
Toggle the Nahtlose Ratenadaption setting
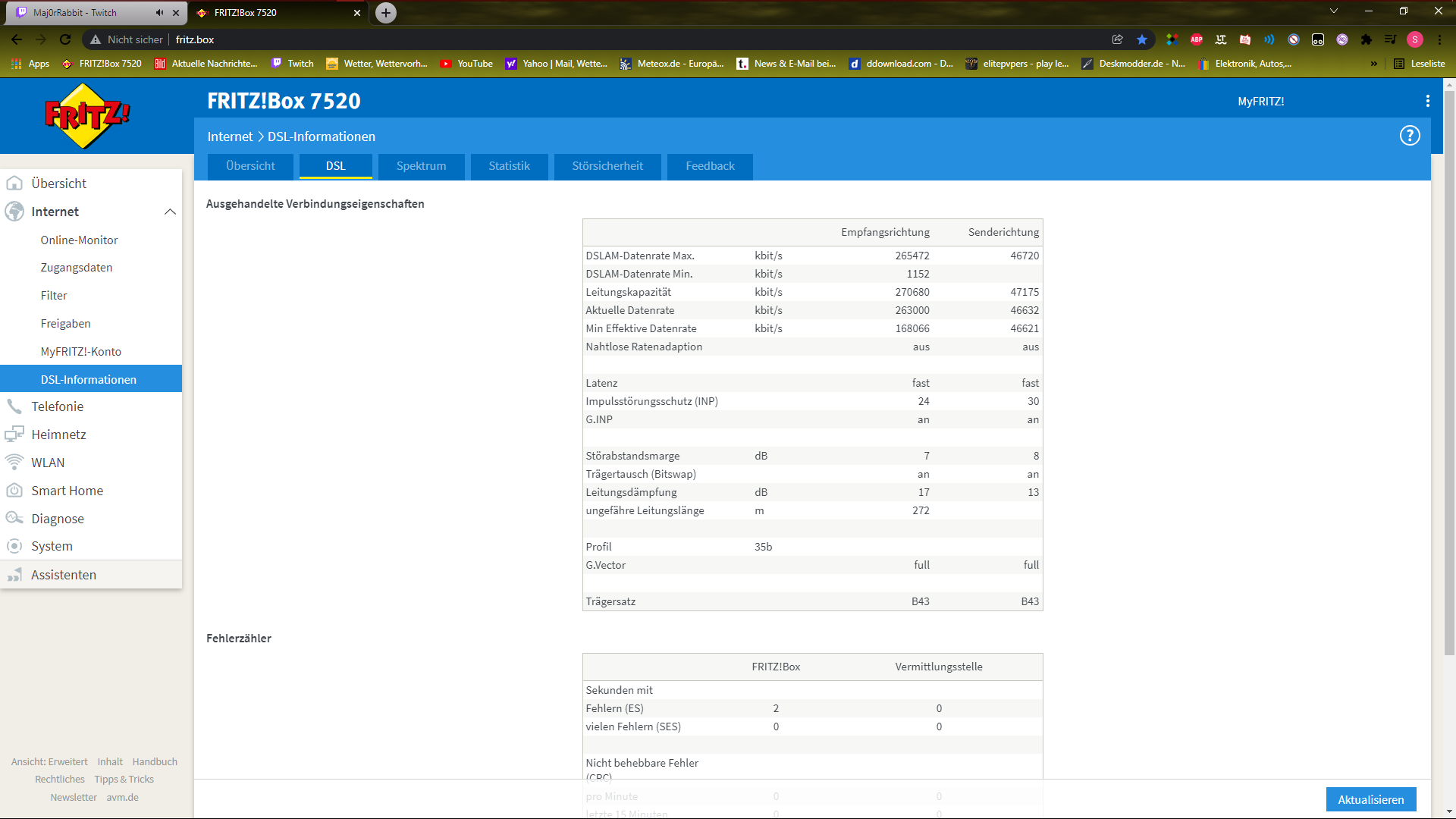[921, 346]
